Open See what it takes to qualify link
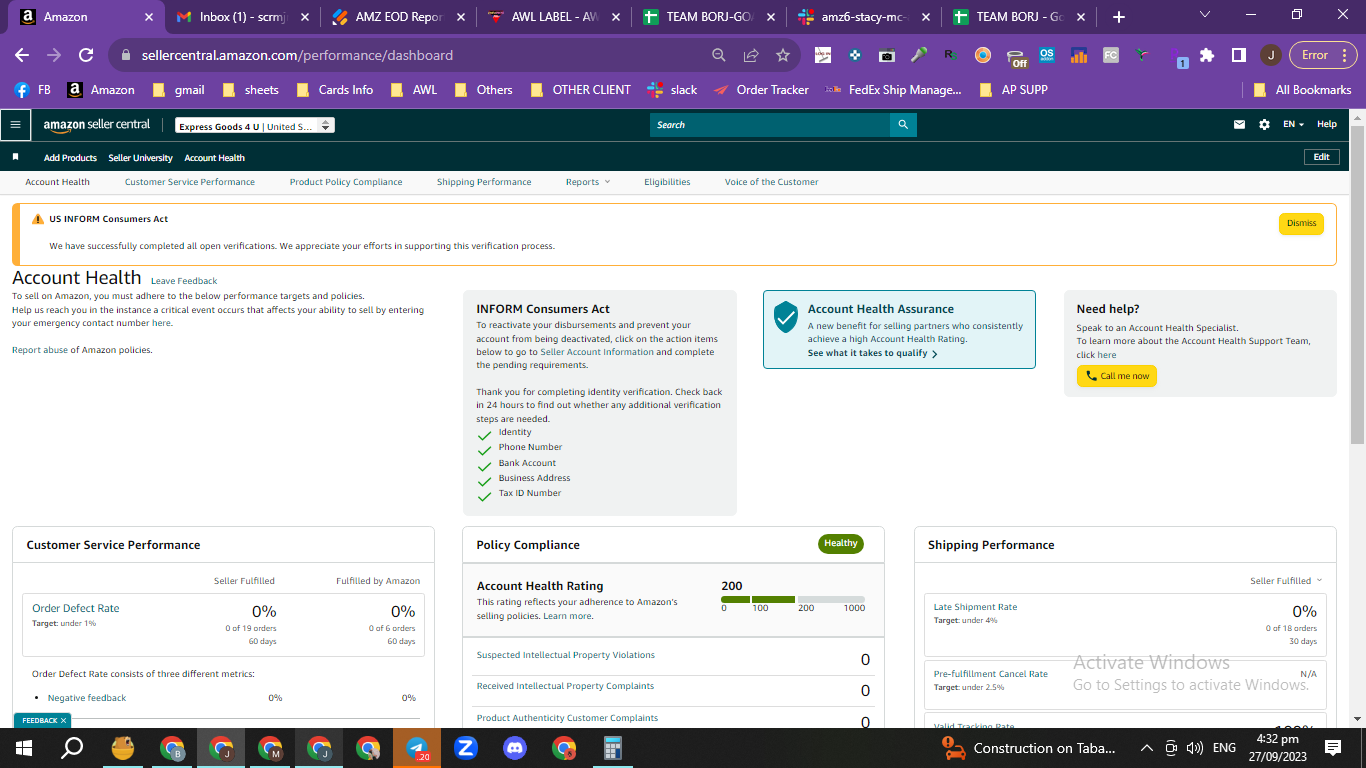Viewport: 1366px width, 768px height. click(x=872, y=353)
